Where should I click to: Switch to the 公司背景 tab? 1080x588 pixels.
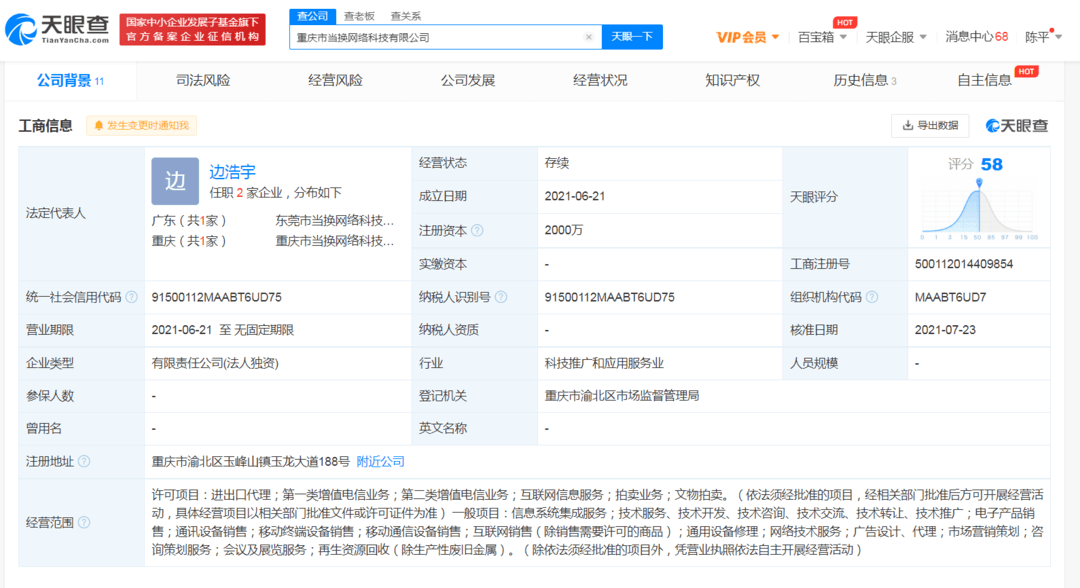(x=70, y=81)
